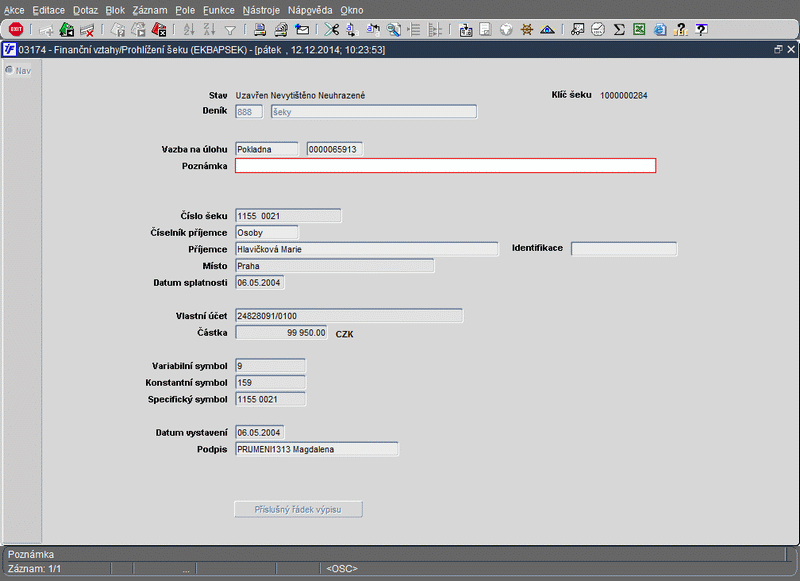Viewport: 800px width, 581px height.
Task: Click the Příslušný řádek výpisu button
Action: pyautogui.click(x=298, y=509)
